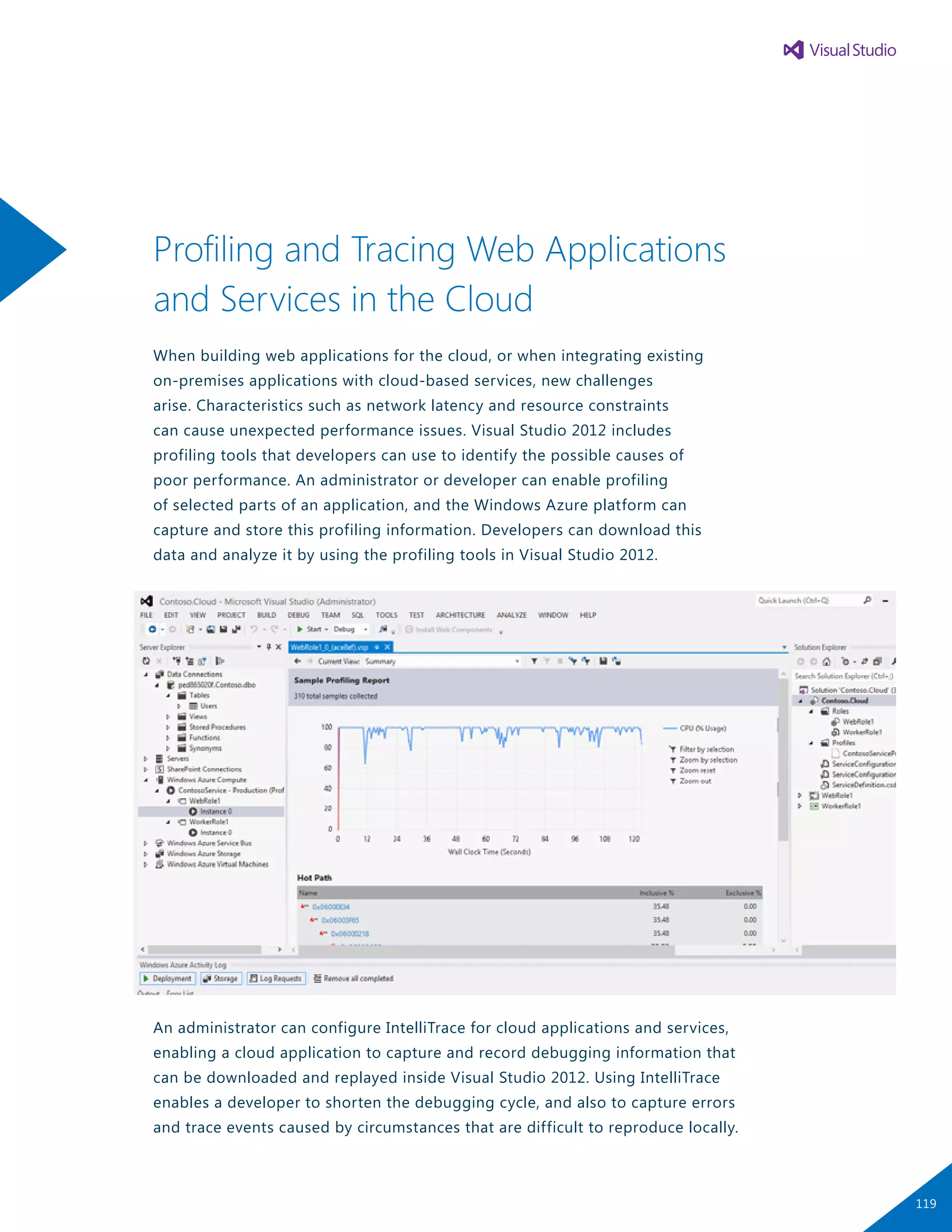Select the Contoso.Cloud project node
The width and height of the screenshot is (952, 1232).
[844, 701]
